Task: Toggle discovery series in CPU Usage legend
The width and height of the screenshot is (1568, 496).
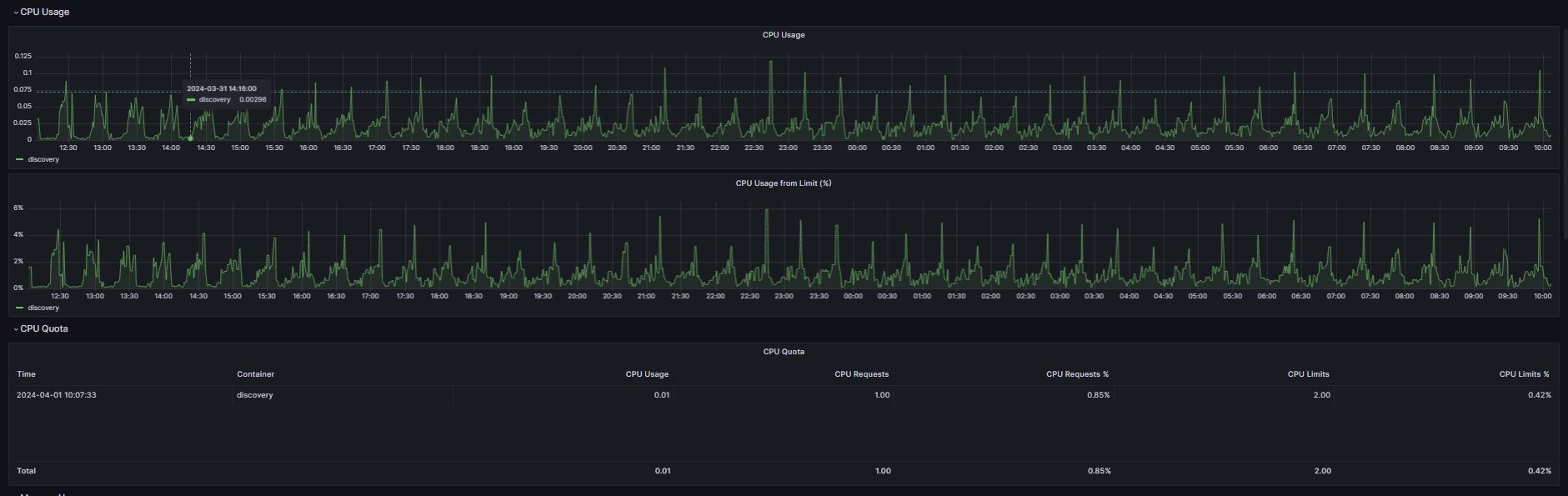Action: point(43,159)
